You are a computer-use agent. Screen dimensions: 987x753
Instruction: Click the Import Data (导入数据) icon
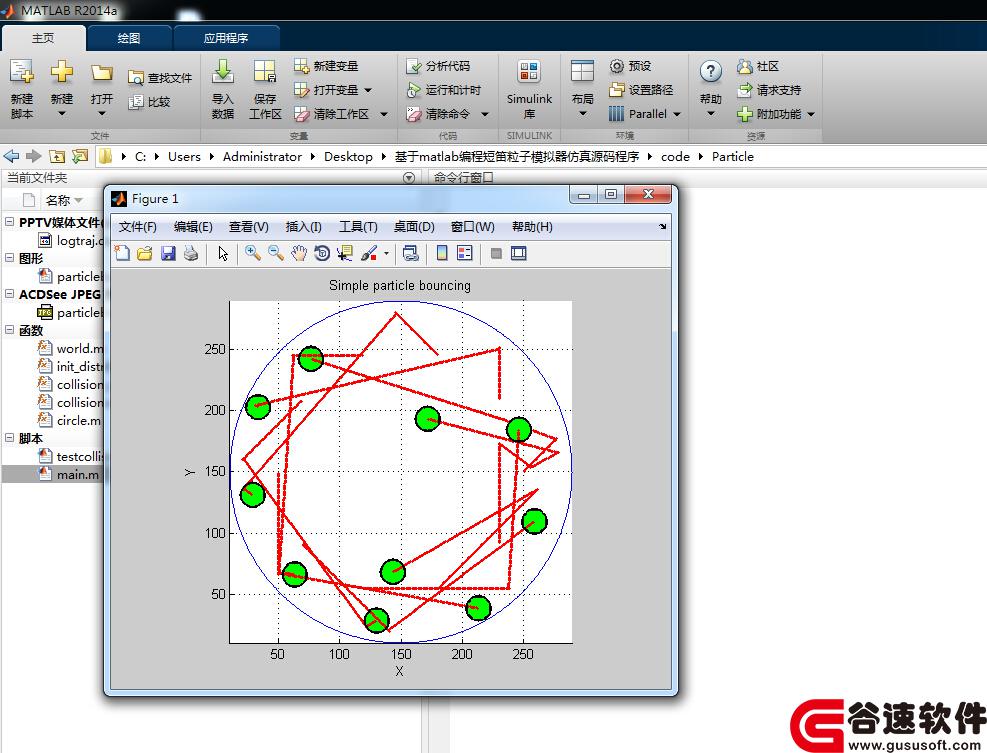[x=222, y=72]
